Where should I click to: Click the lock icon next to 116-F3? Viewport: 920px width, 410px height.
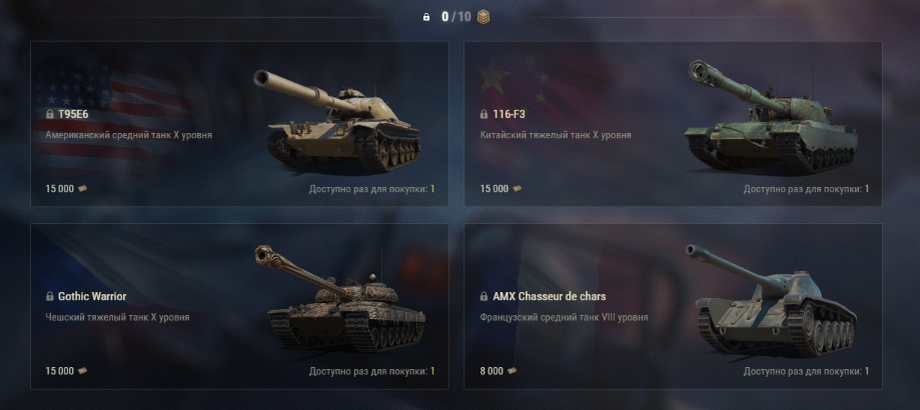pyautogui.click(x=484, y=114)
